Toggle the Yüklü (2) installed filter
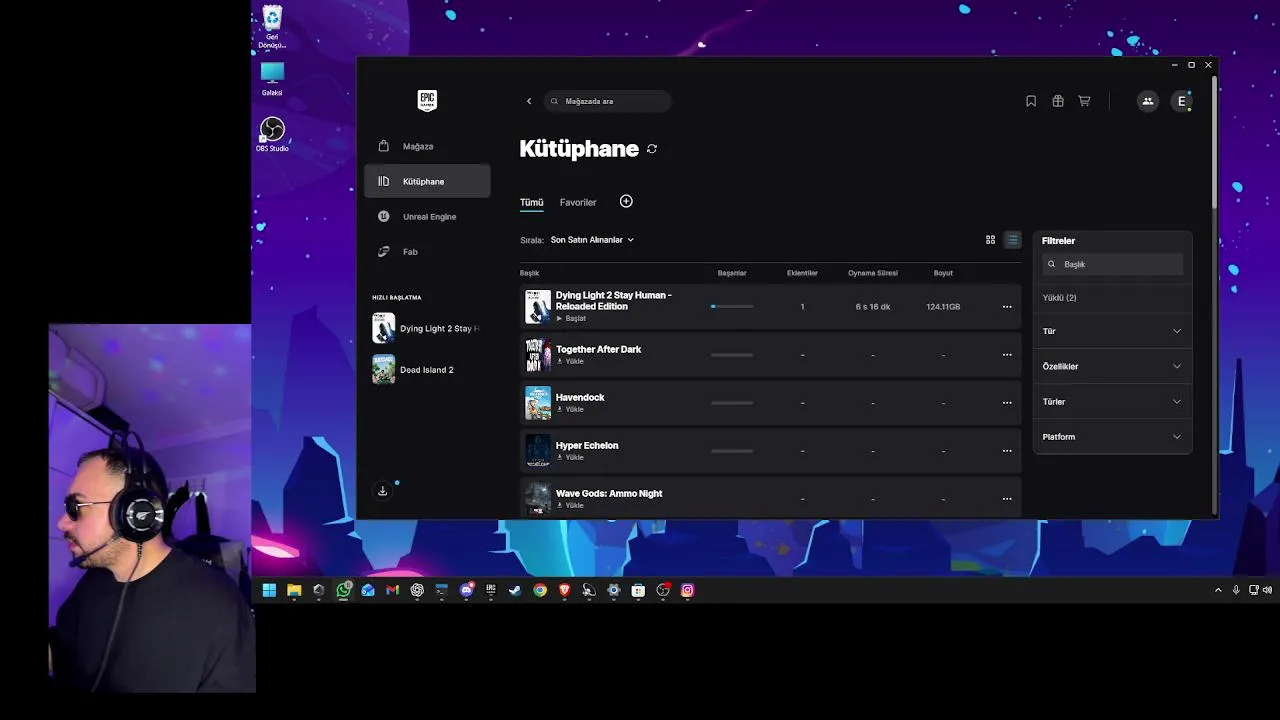Image resolution: width=1280 pixels, height=720 pixels. click(1059, 298)
